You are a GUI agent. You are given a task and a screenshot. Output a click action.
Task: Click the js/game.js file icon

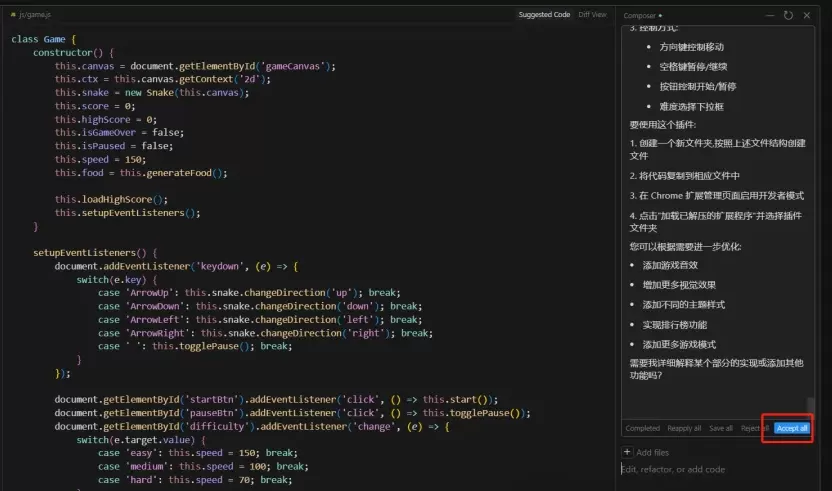tap(13, 15)
